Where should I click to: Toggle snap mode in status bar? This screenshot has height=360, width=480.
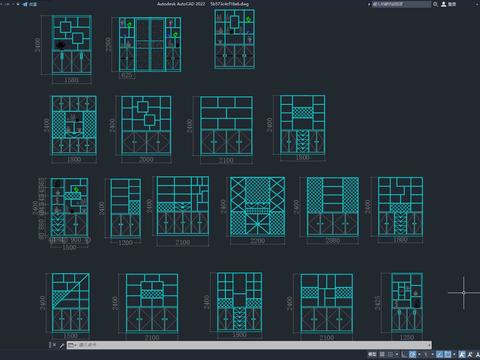390,354
